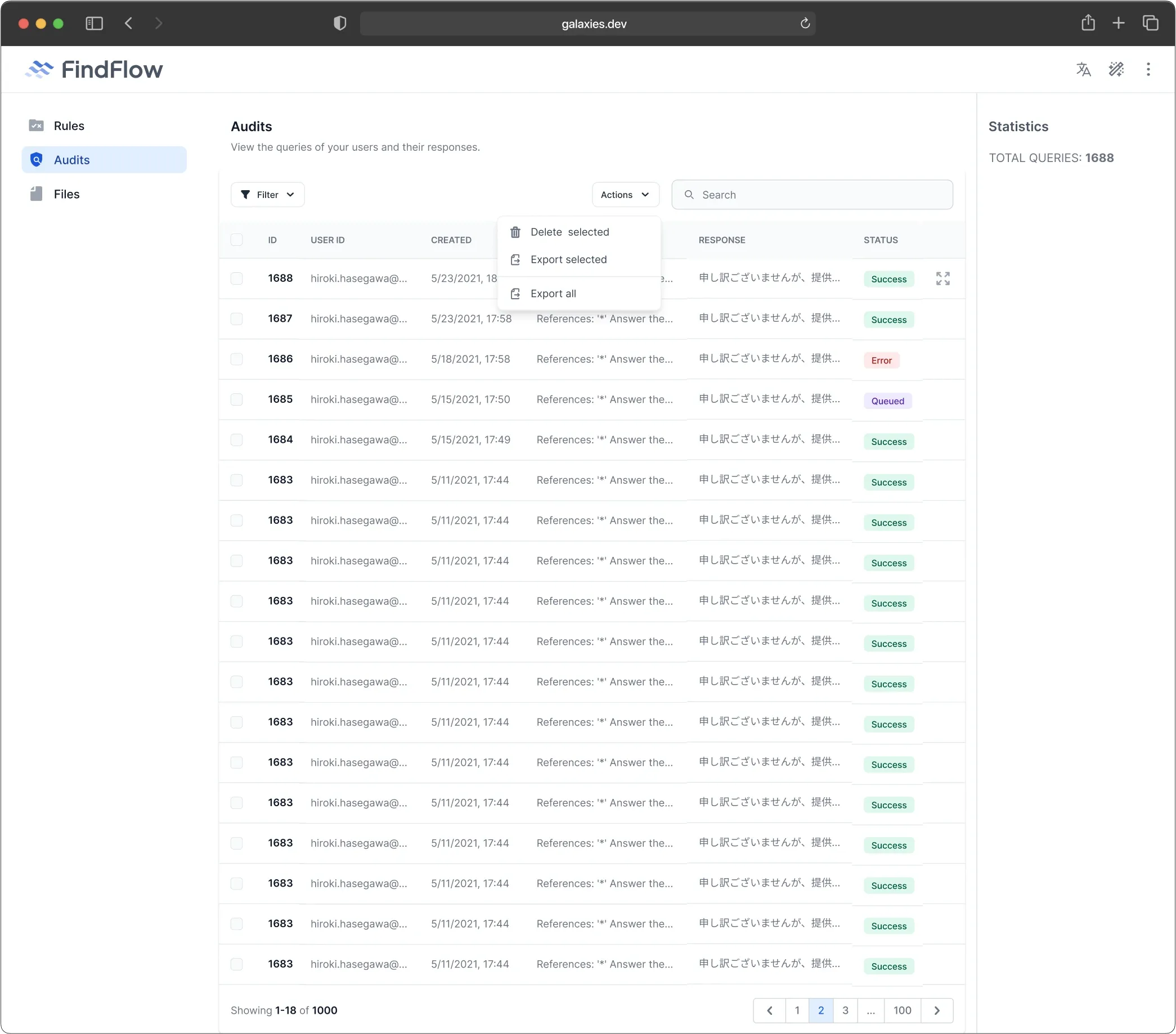Expand row 1688 using the fullscreen arrows icon
The width and height of the screenshot is (1176, 1034).
click(x=942, y=278)
